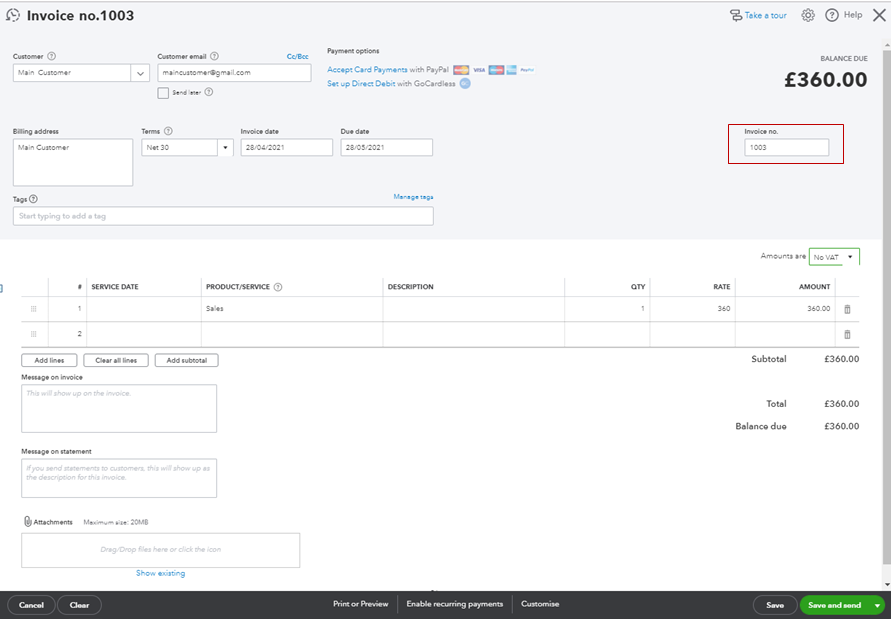Click the Customer help tooltip icon
This screenshot has height=619, width=891.
point(51,56)
